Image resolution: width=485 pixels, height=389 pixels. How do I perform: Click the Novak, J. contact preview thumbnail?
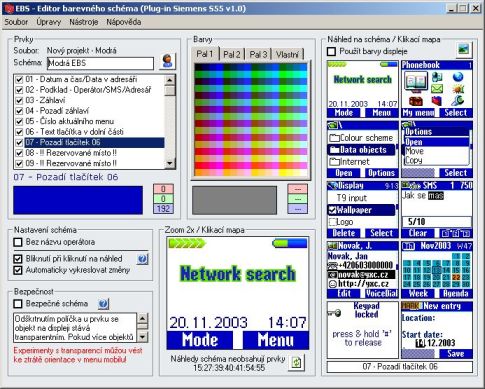click(363, 270)
